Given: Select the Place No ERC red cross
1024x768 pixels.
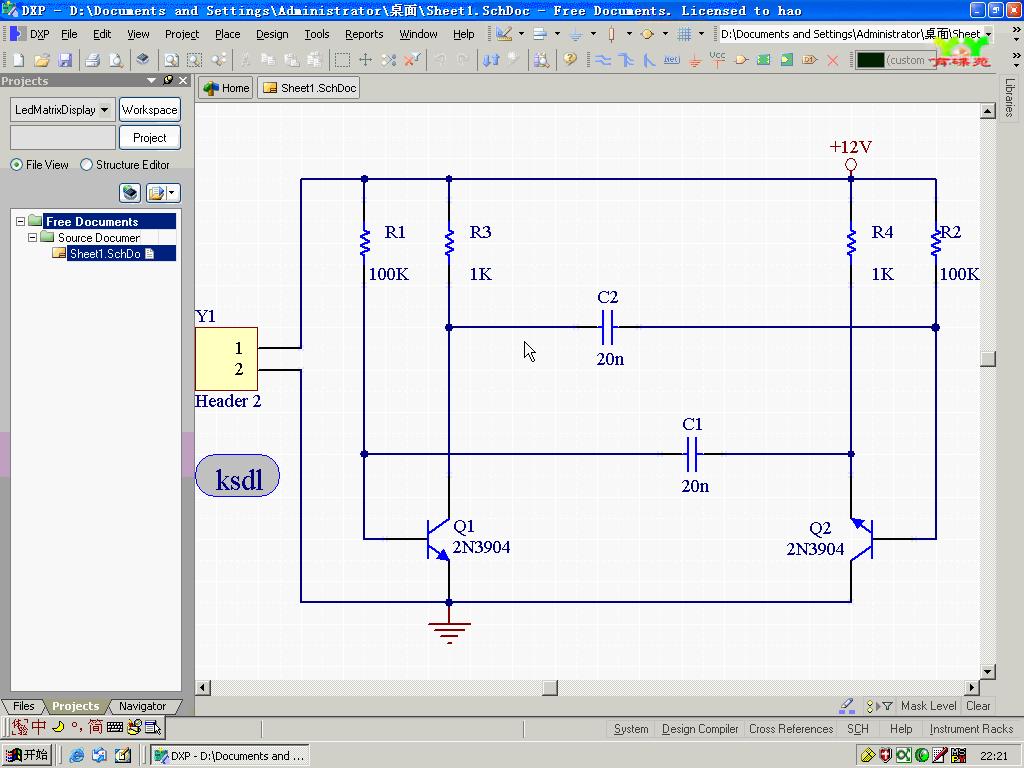Looking at the screenshot, I should 833,60.
